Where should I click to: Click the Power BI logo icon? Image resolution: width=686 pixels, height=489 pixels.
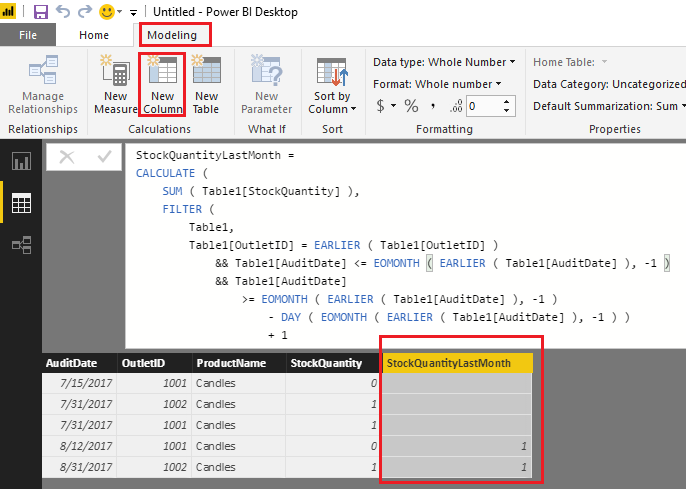pos(8,11)
